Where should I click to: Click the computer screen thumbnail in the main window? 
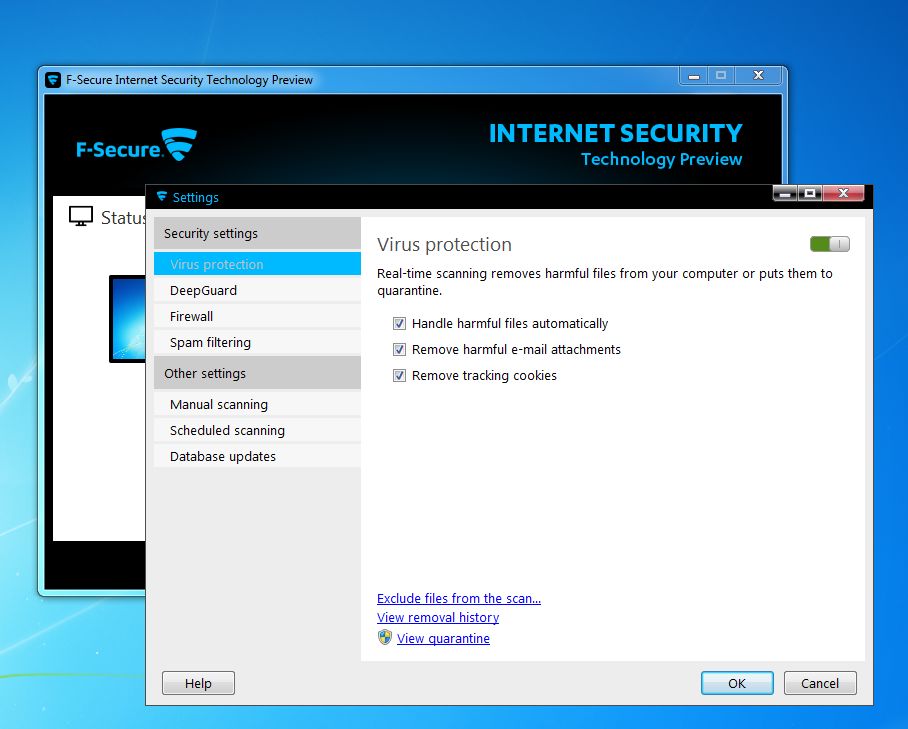[x=127, y=319]
